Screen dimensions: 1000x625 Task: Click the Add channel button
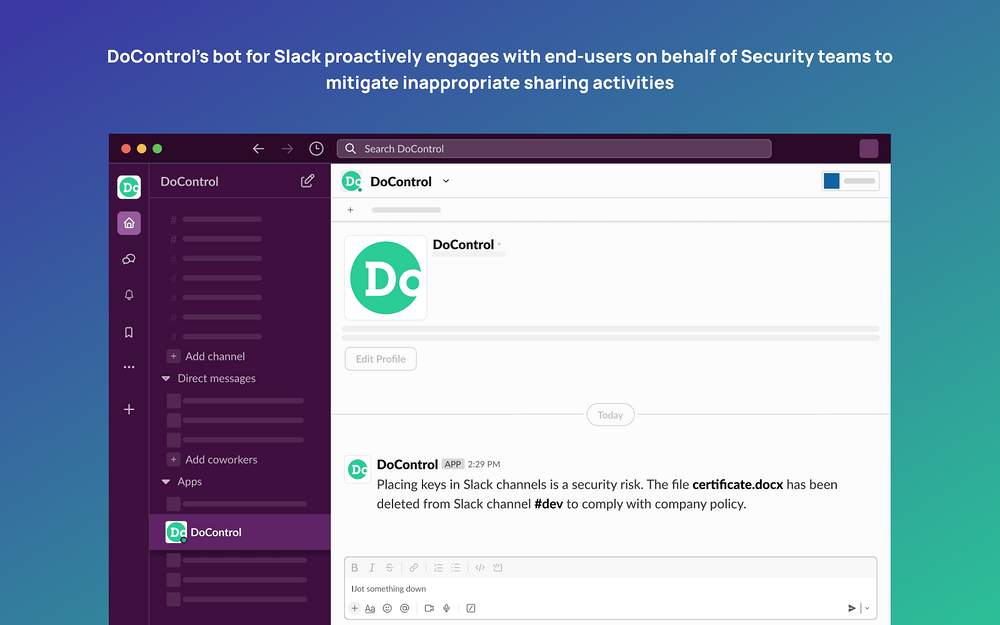(206, 357)
